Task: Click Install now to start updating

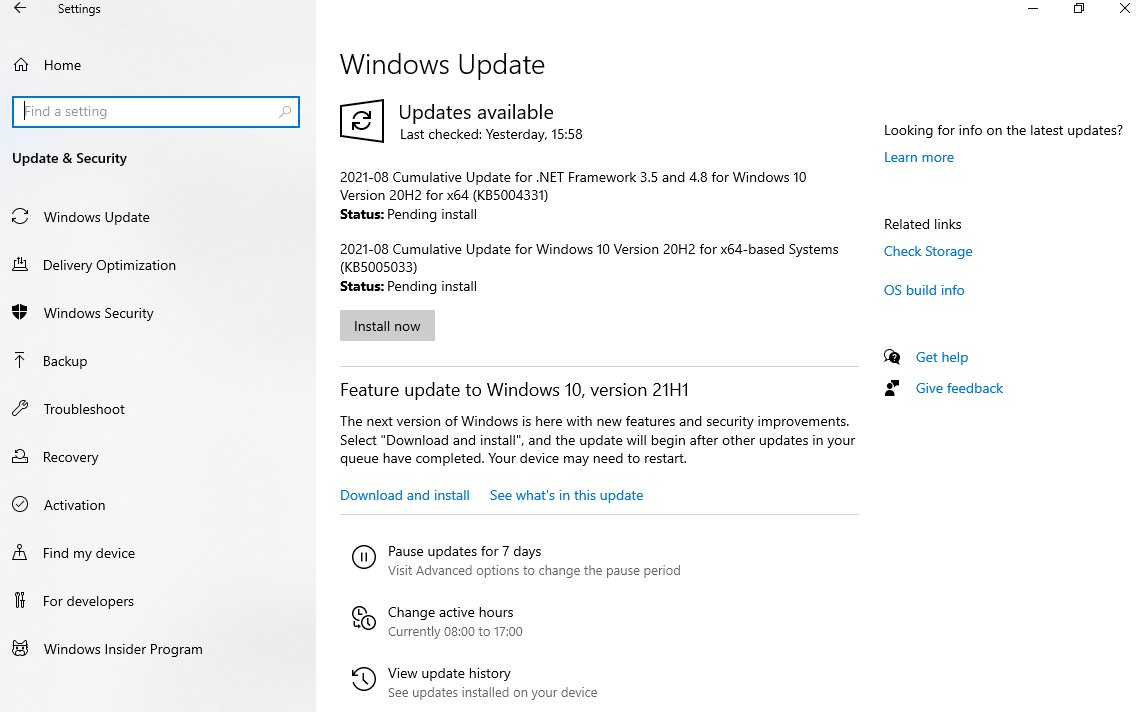Action: [x=387, y=325]
